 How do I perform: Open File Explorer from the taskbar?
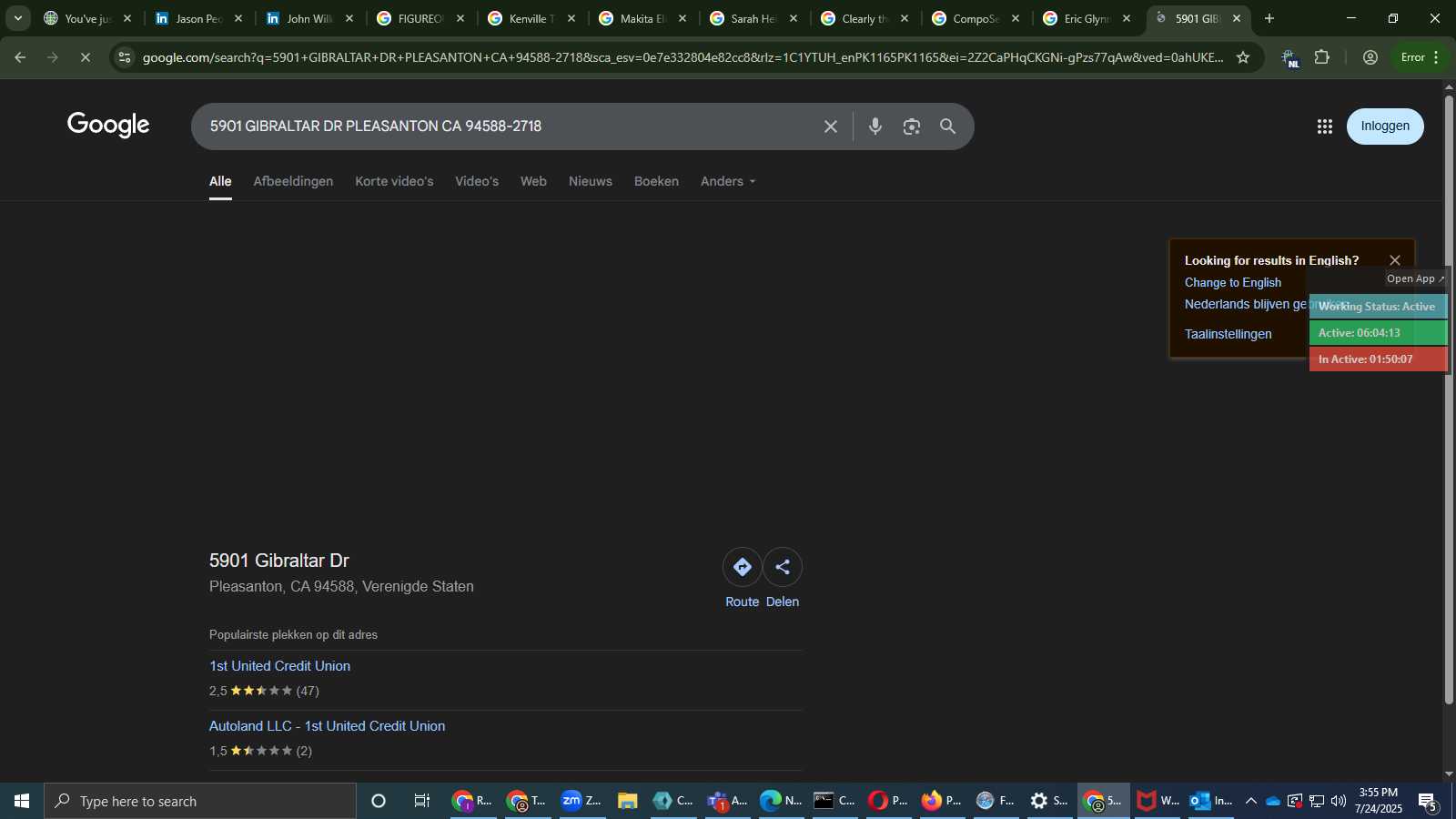click(627, 801)
